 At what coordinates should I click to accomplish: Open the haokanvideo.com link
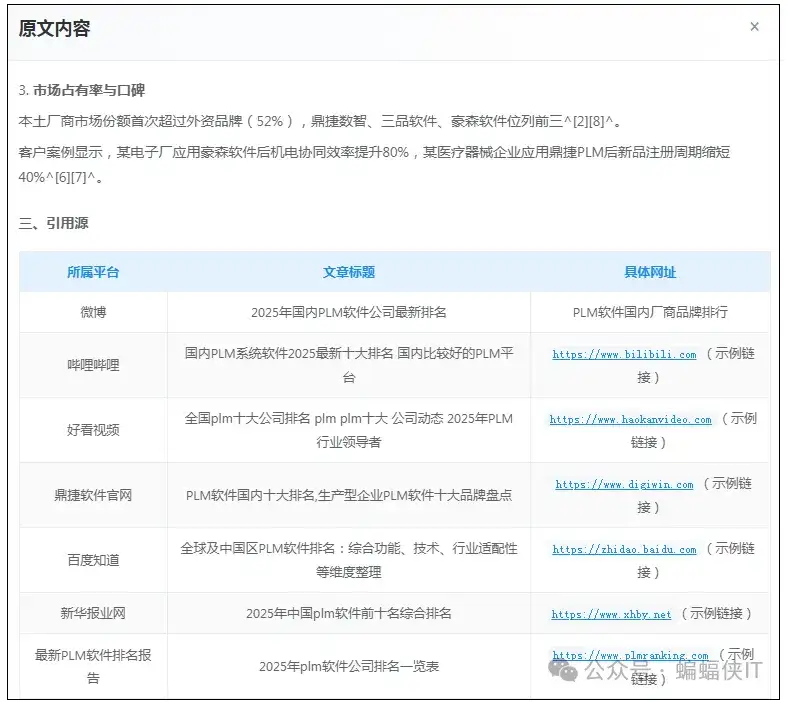pyautogui.click(x=630, y=419)
